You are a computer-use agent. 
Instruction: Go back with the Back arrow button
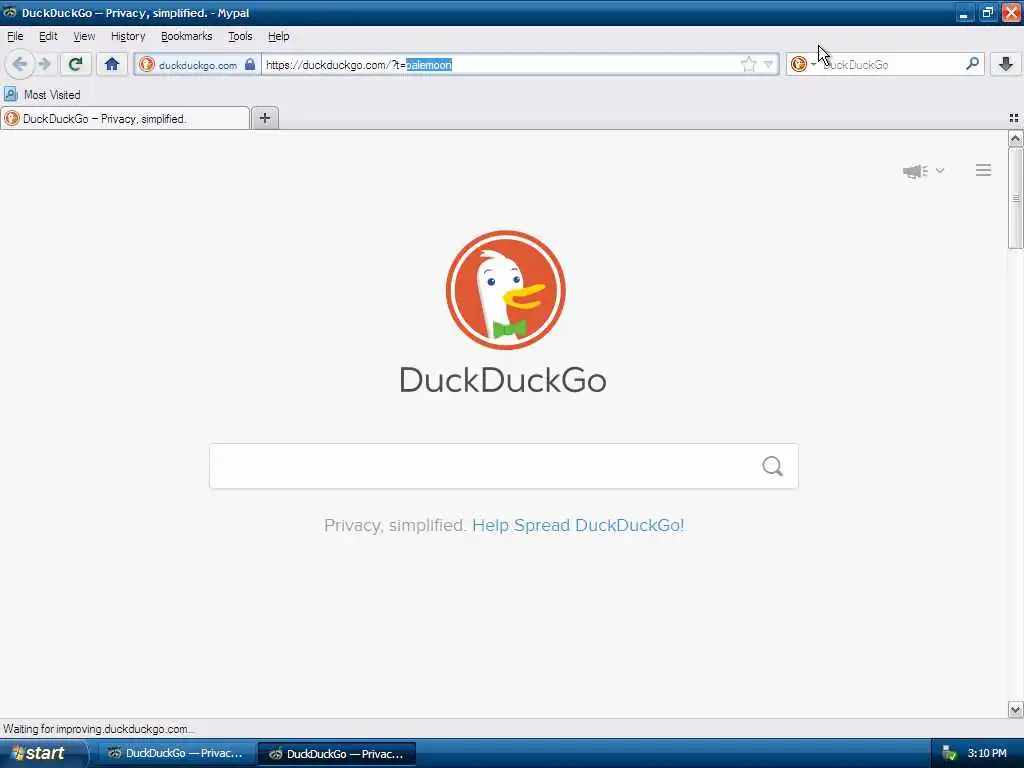[x=19, y=64]
